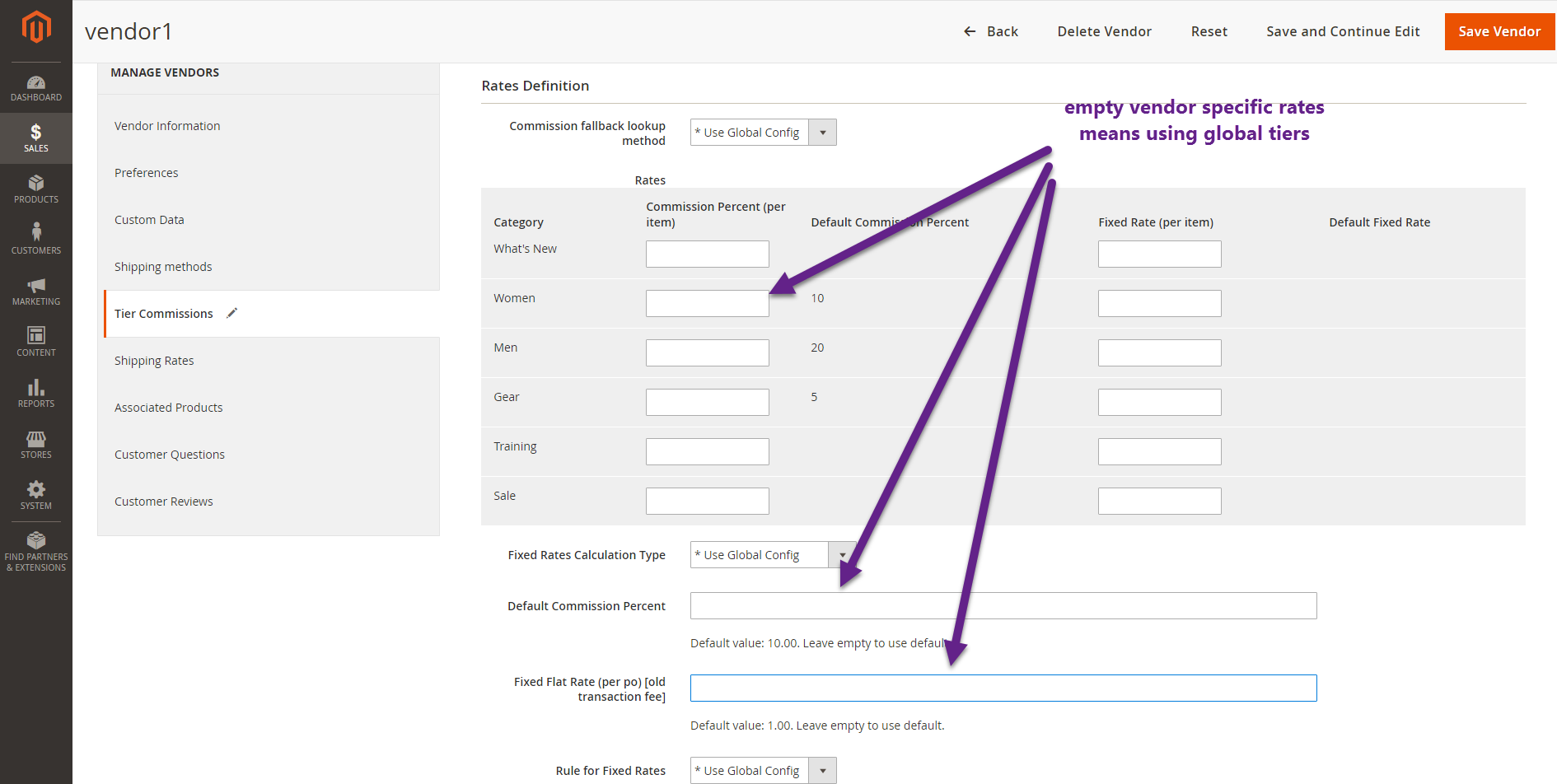Open the Associated Products tab

[269, 408]
